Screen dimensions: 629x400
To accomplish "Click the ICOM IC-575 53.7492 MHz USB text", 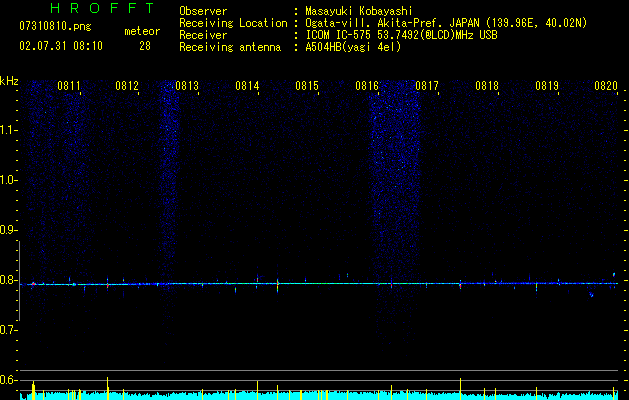I will click(401, 35).
